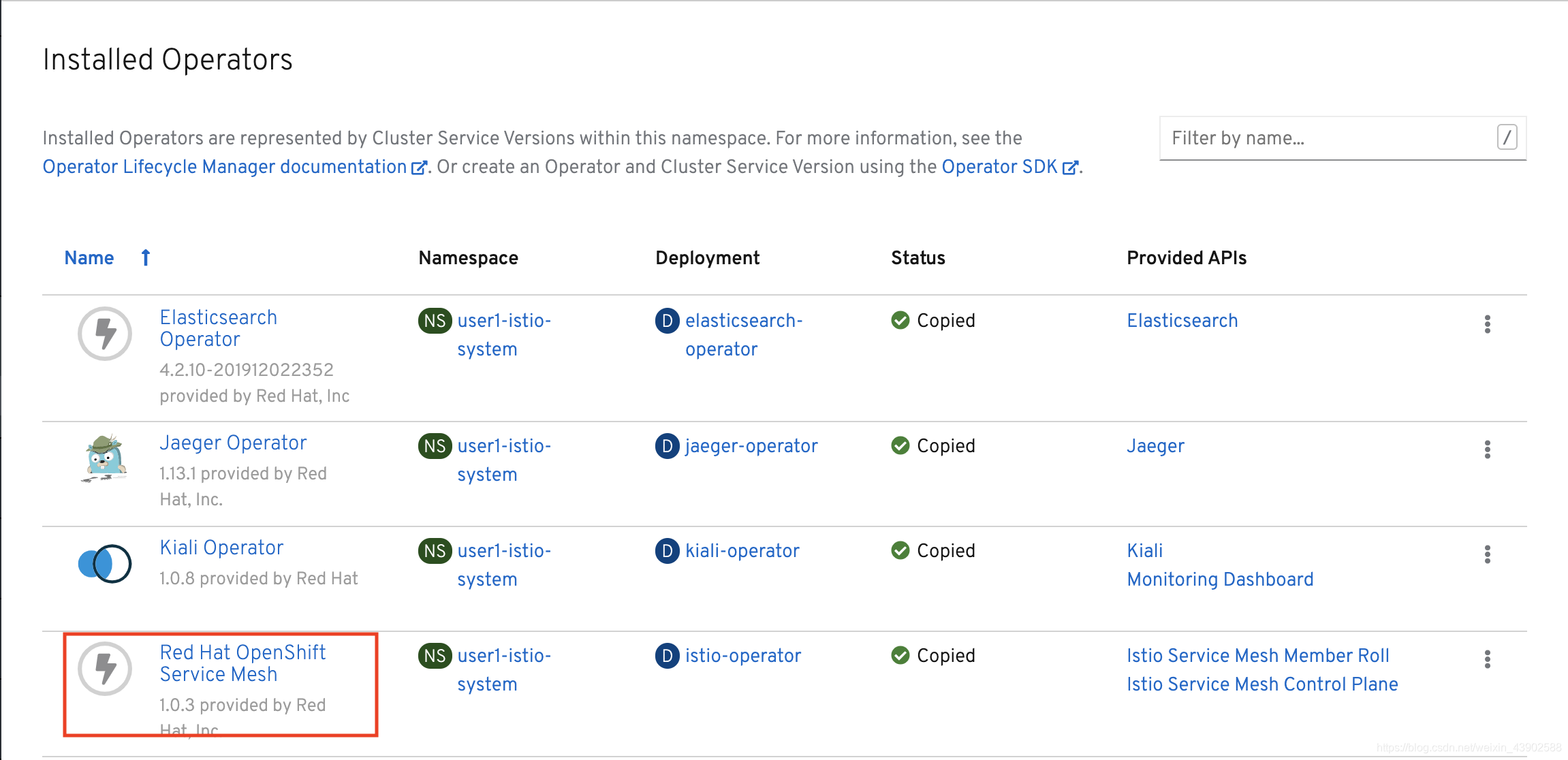
Task: Open jaeger-operator deployment link
Action: point(751,446)
